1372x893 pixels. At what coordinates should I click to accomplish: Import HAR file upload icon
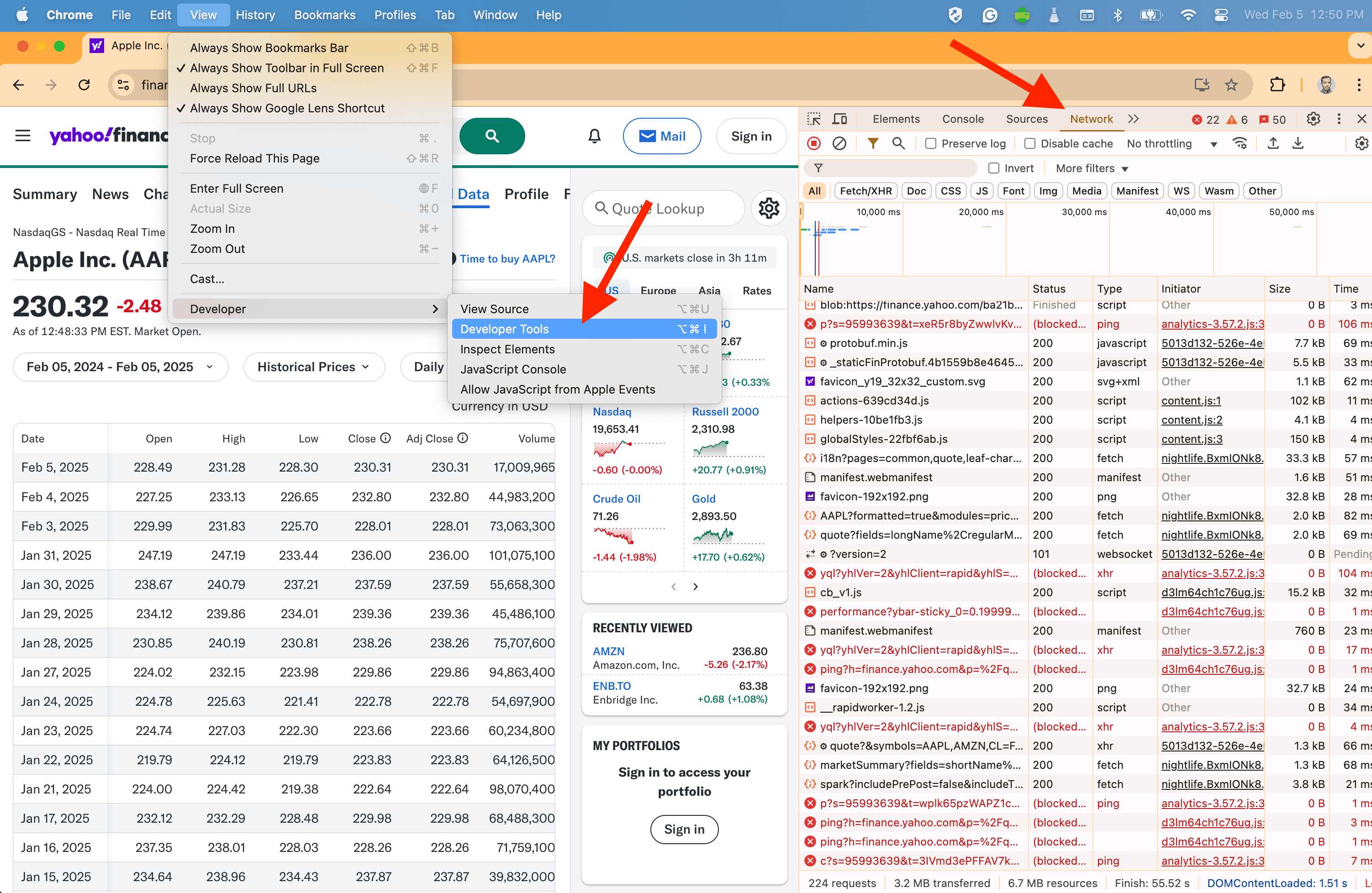click(1273, 143)
